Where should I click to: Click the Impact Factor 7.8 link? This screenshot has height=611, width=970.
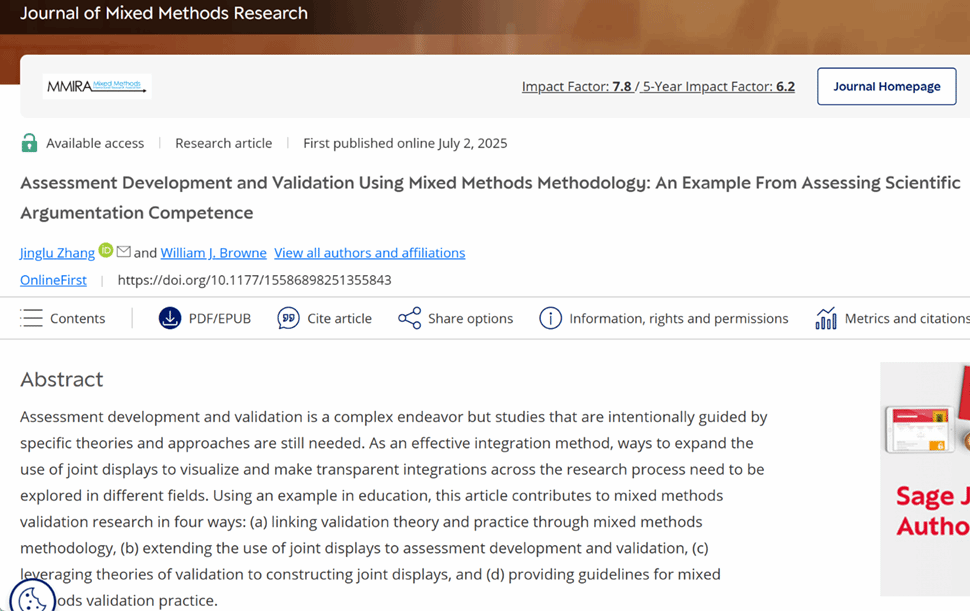(x=576, y=87)
